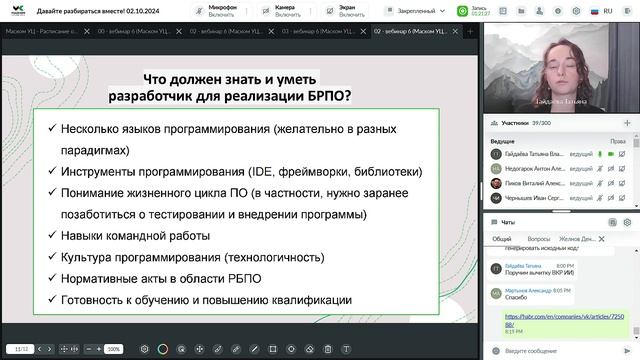Open the drawing color picker ring

point(163,349)
